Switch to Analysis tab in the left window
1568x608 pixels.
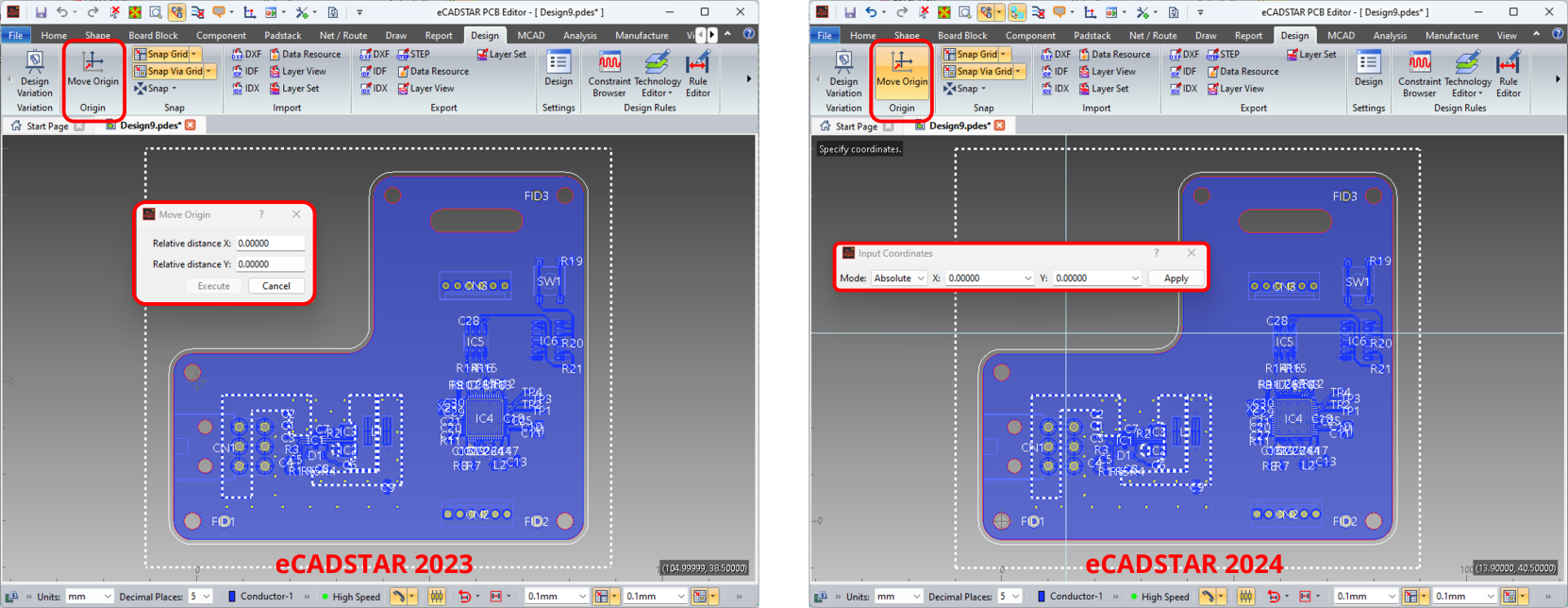tap(579, 36)
